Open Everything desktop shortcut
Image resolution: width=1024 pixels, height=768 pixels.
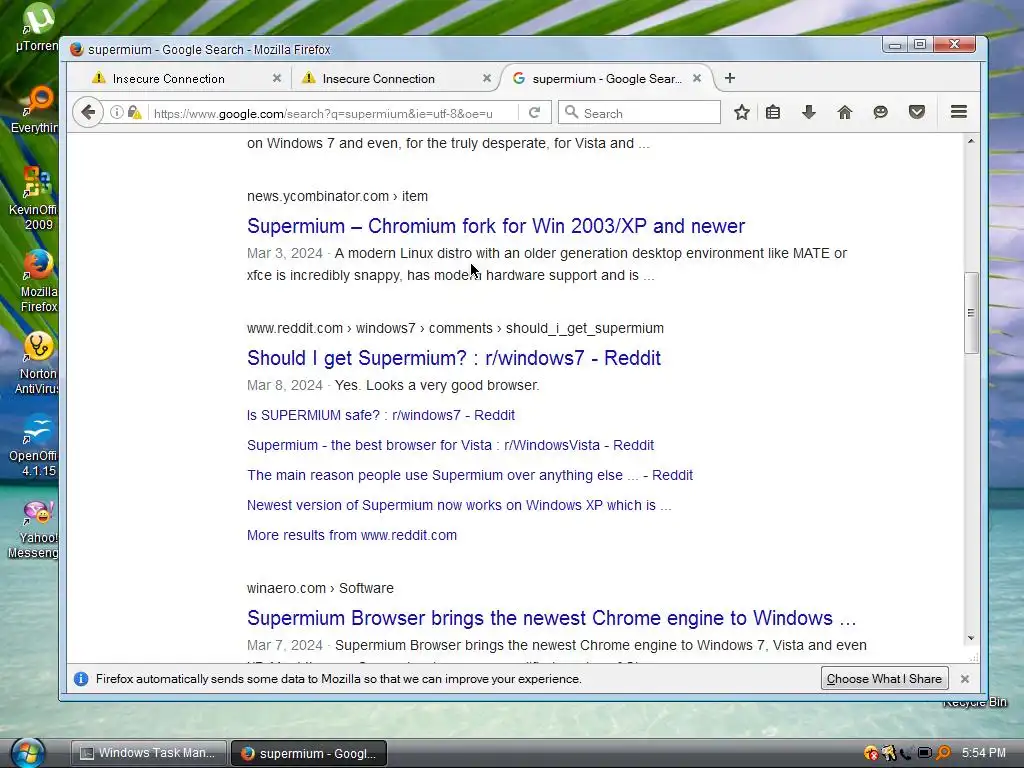pyautogui.click(x=35, y=110)
